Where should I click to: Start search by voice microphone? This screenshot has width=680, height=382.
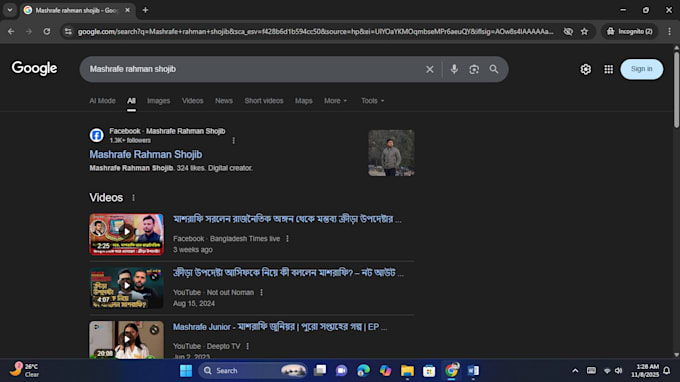pos(454,69)
